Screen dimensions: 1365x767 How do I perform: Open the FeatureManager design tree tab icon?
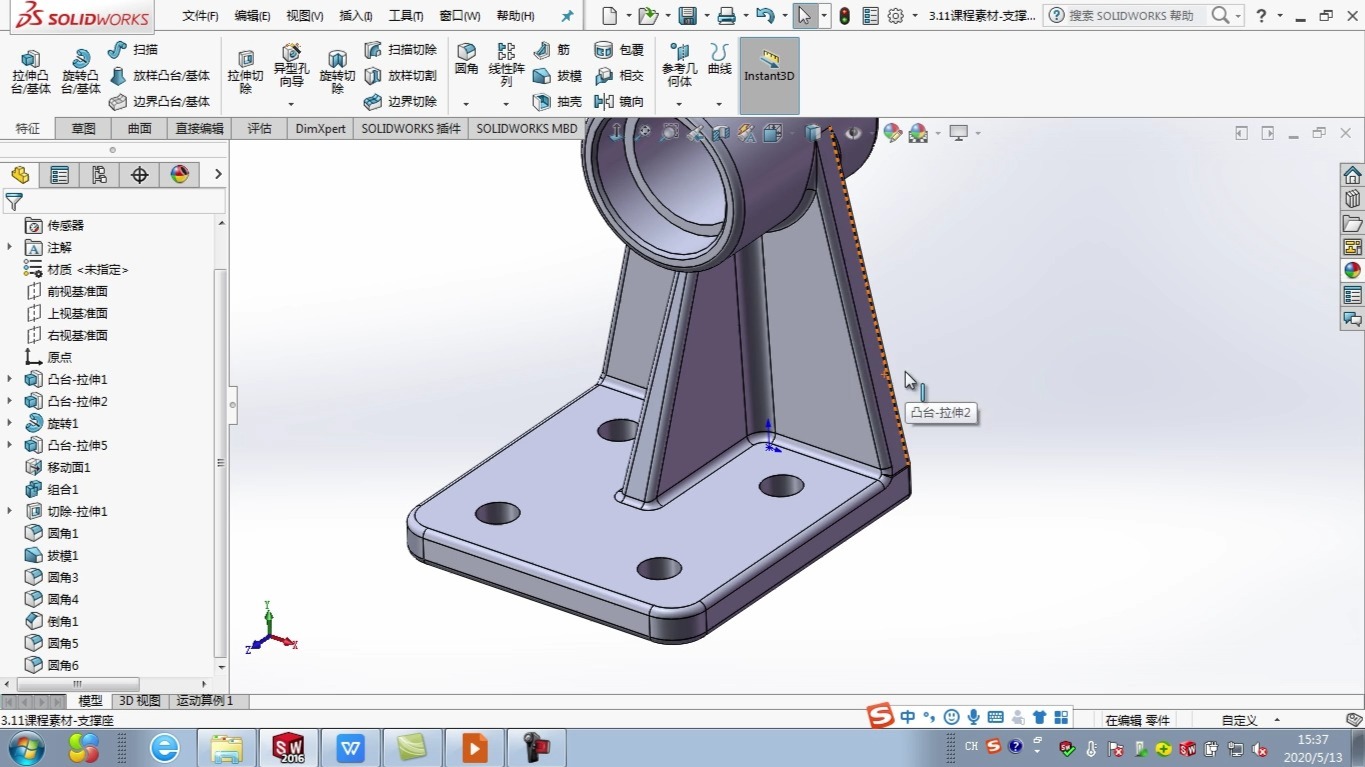(20, 175)
